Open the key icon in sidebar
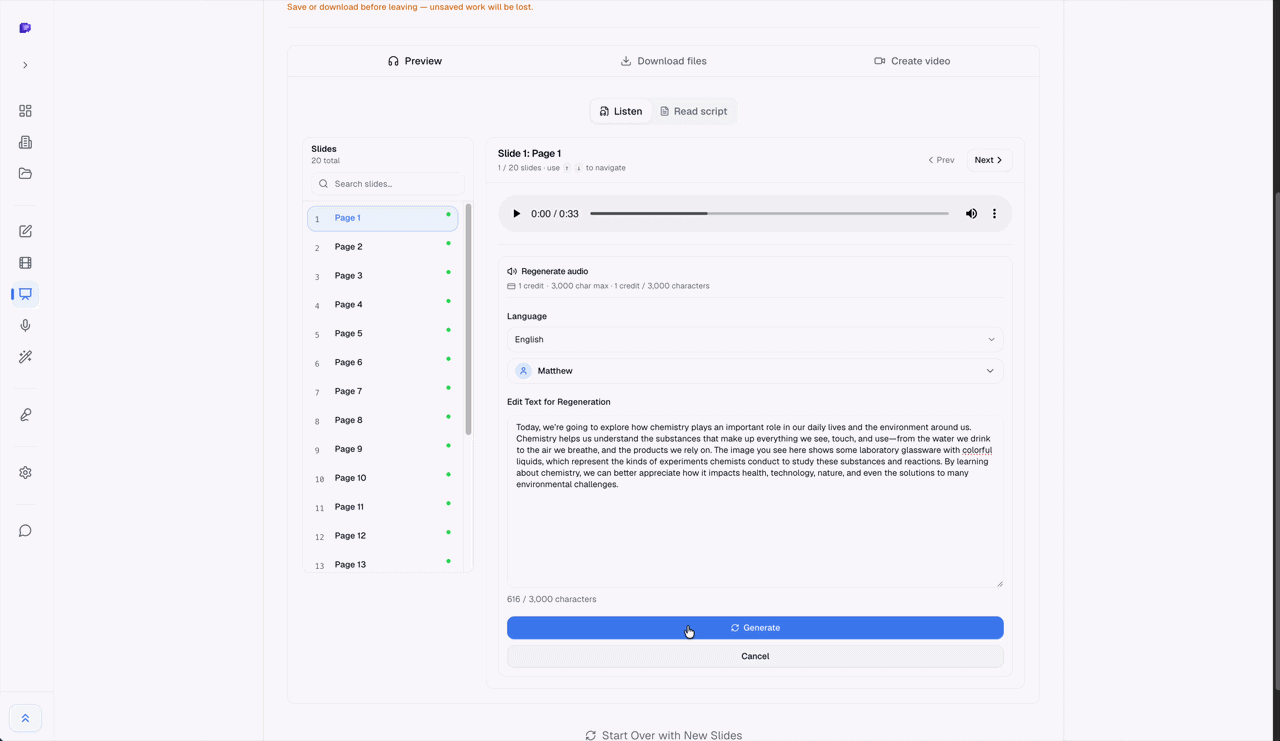The width and height of the screenshot is (1280, 741). point(25,414)
